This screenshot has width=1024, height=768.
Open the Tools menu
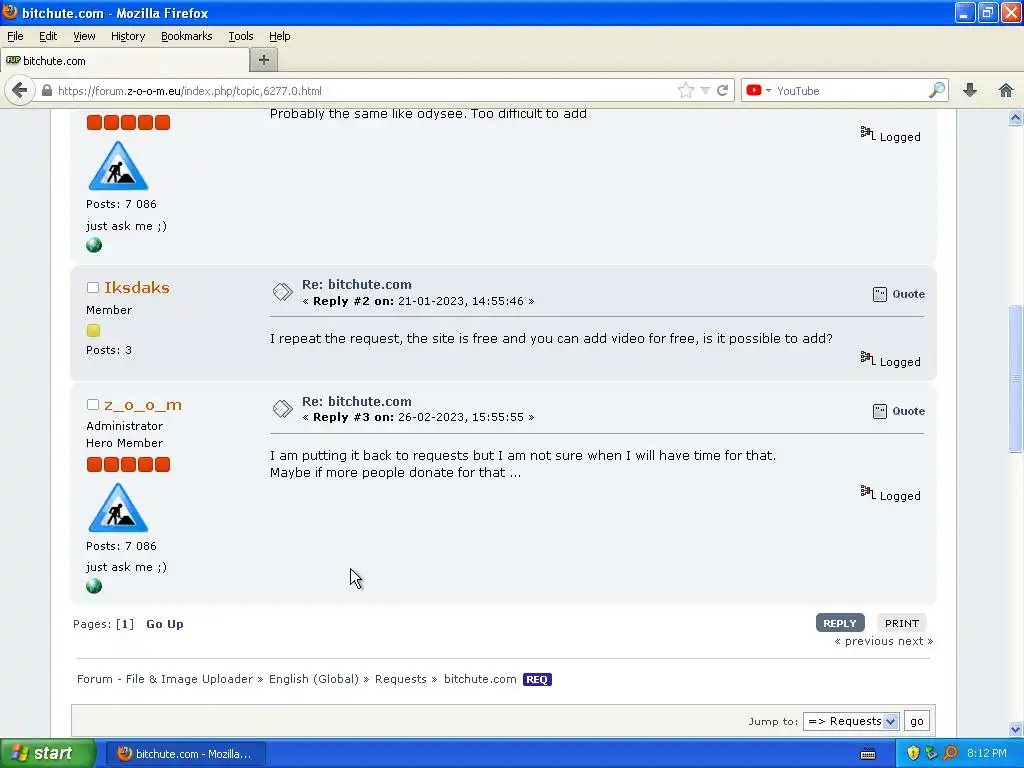[x=241, y=36]
